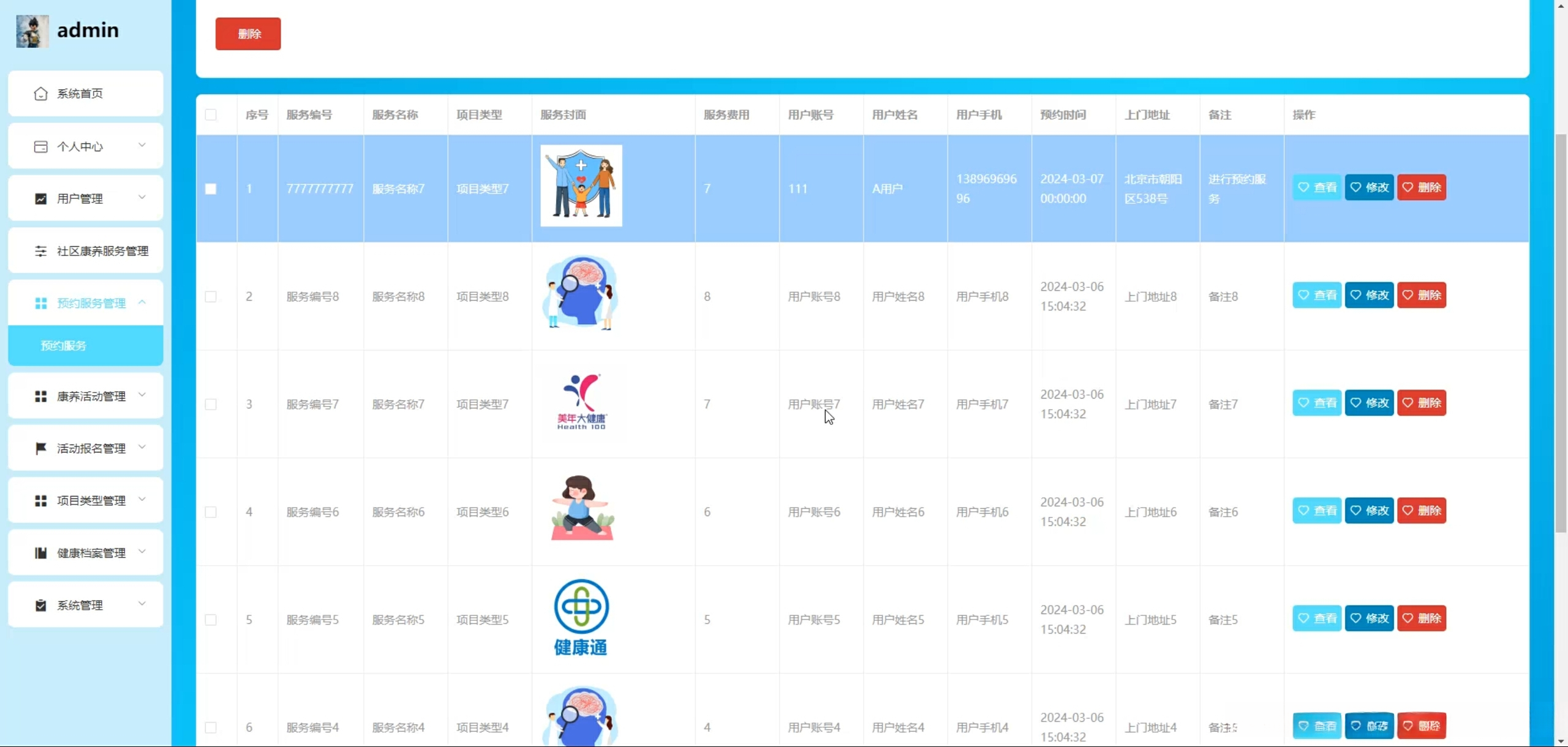Click the sliders icon for 社区康养服务管理

tap(40, 251)
